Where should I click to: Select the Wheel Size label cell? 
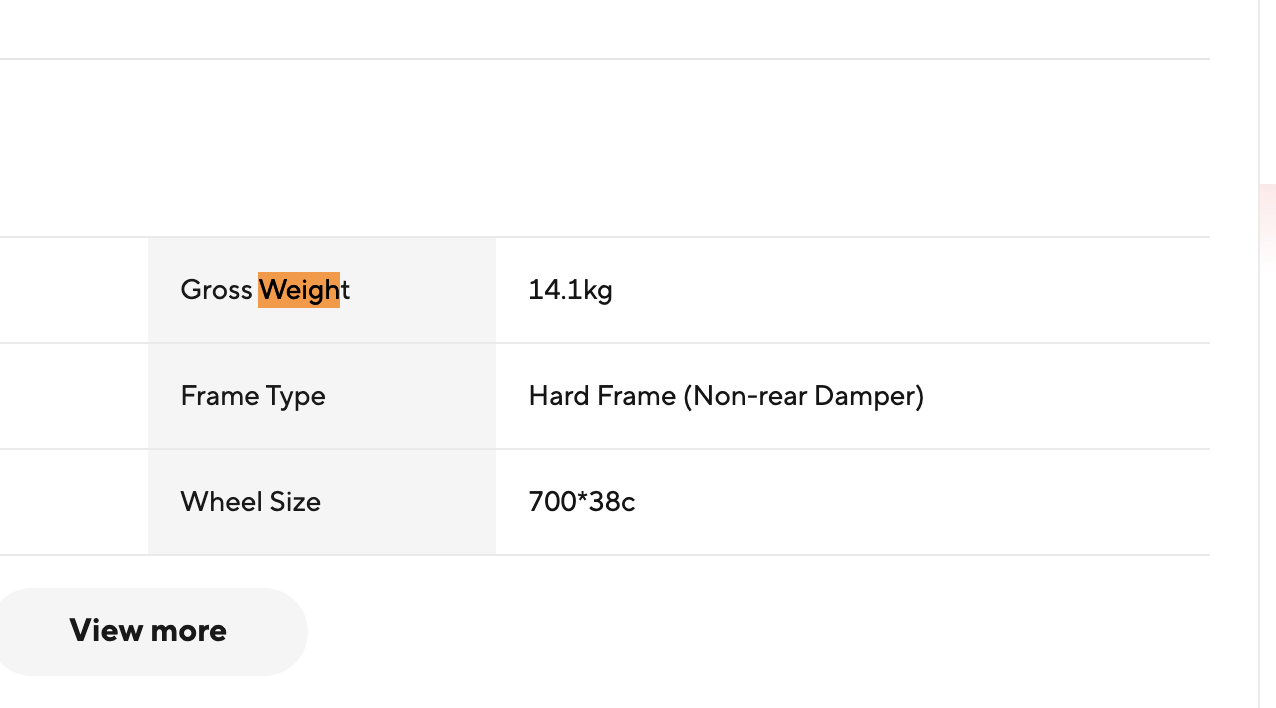(322, 502)
